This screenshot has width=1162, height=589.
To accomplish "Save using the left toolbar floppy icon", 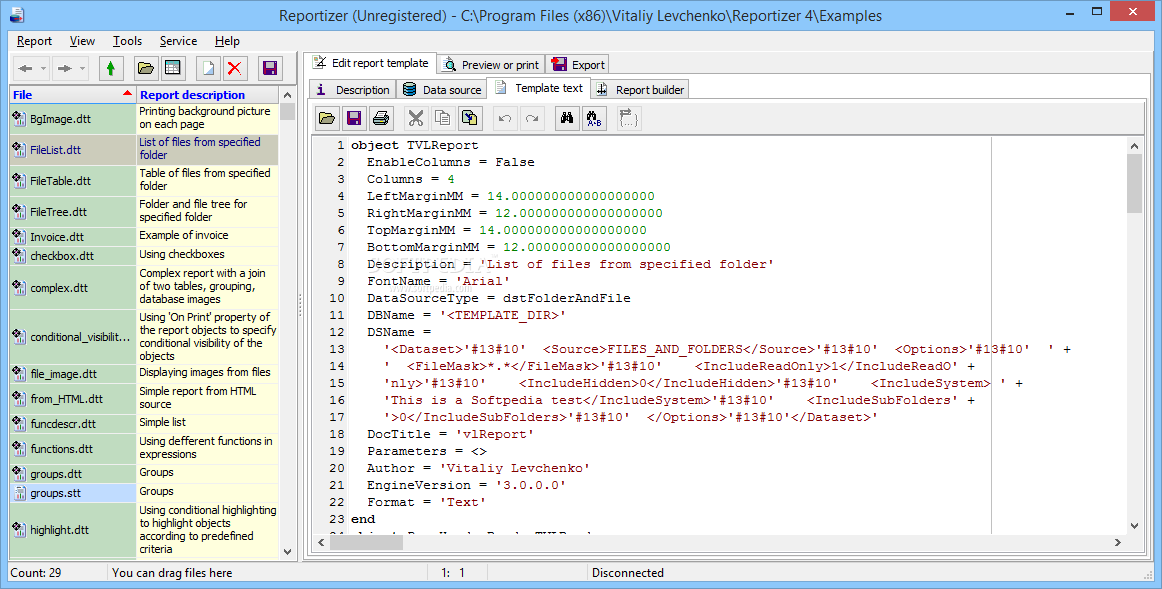I will [270, 69].
